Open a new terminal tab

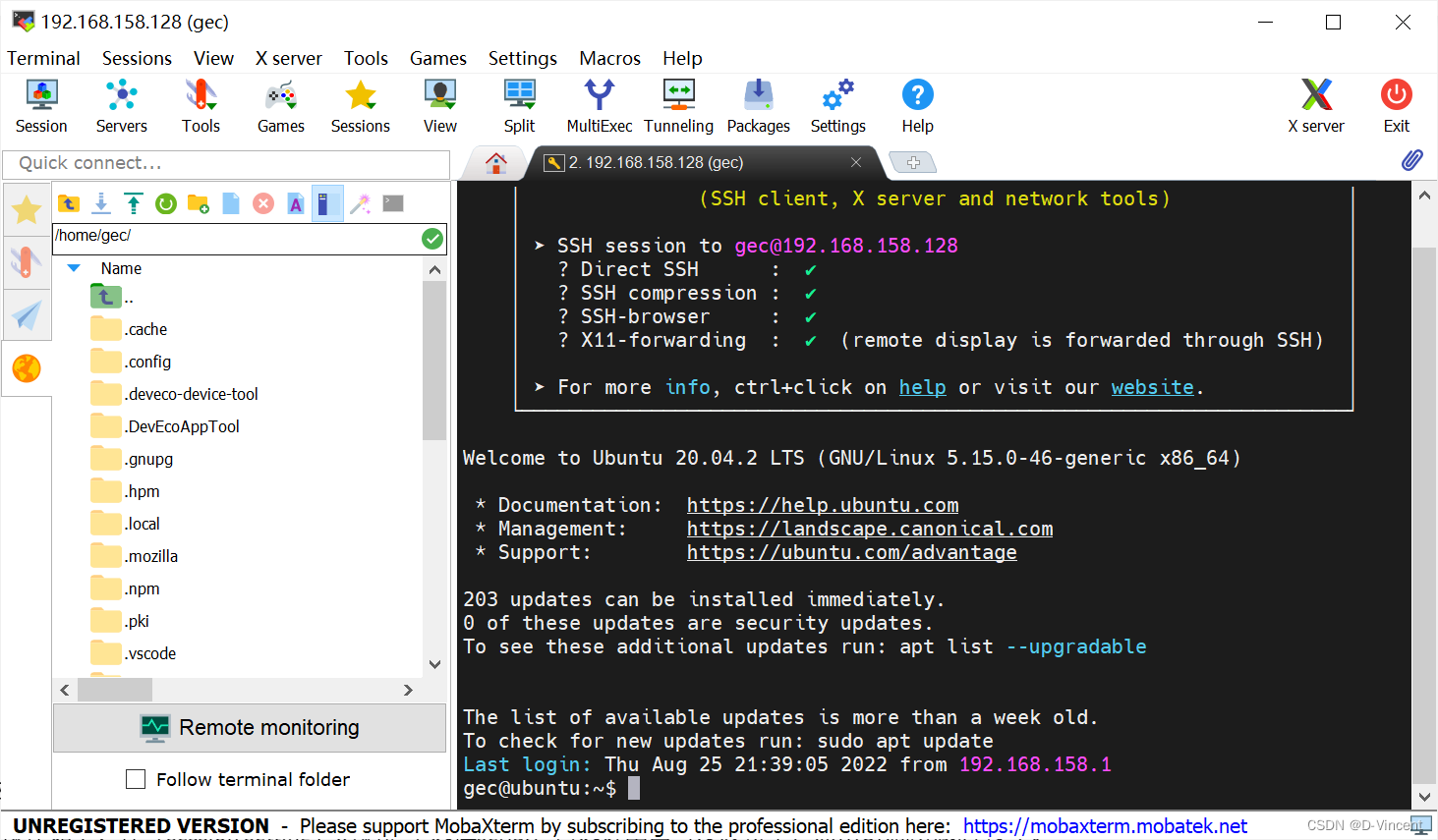point(913,162)
